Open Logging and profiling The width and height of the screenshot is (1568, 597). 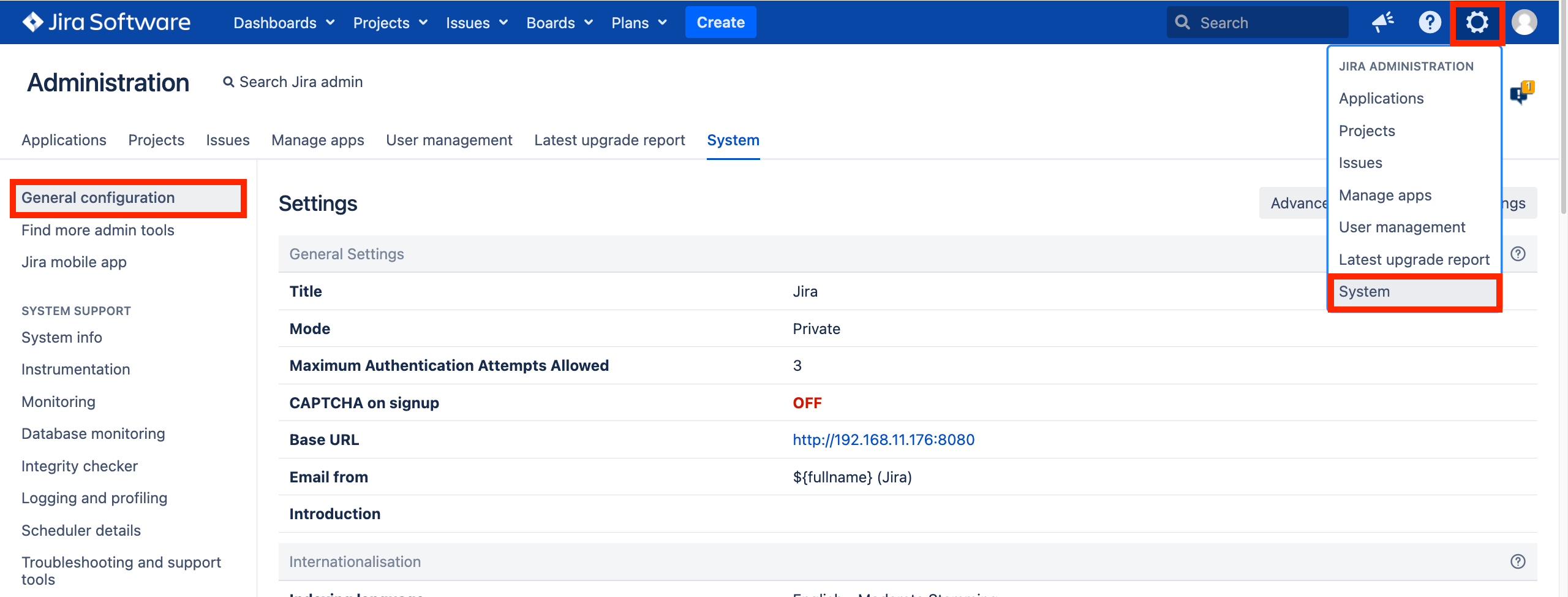click(x=94, y=498)
